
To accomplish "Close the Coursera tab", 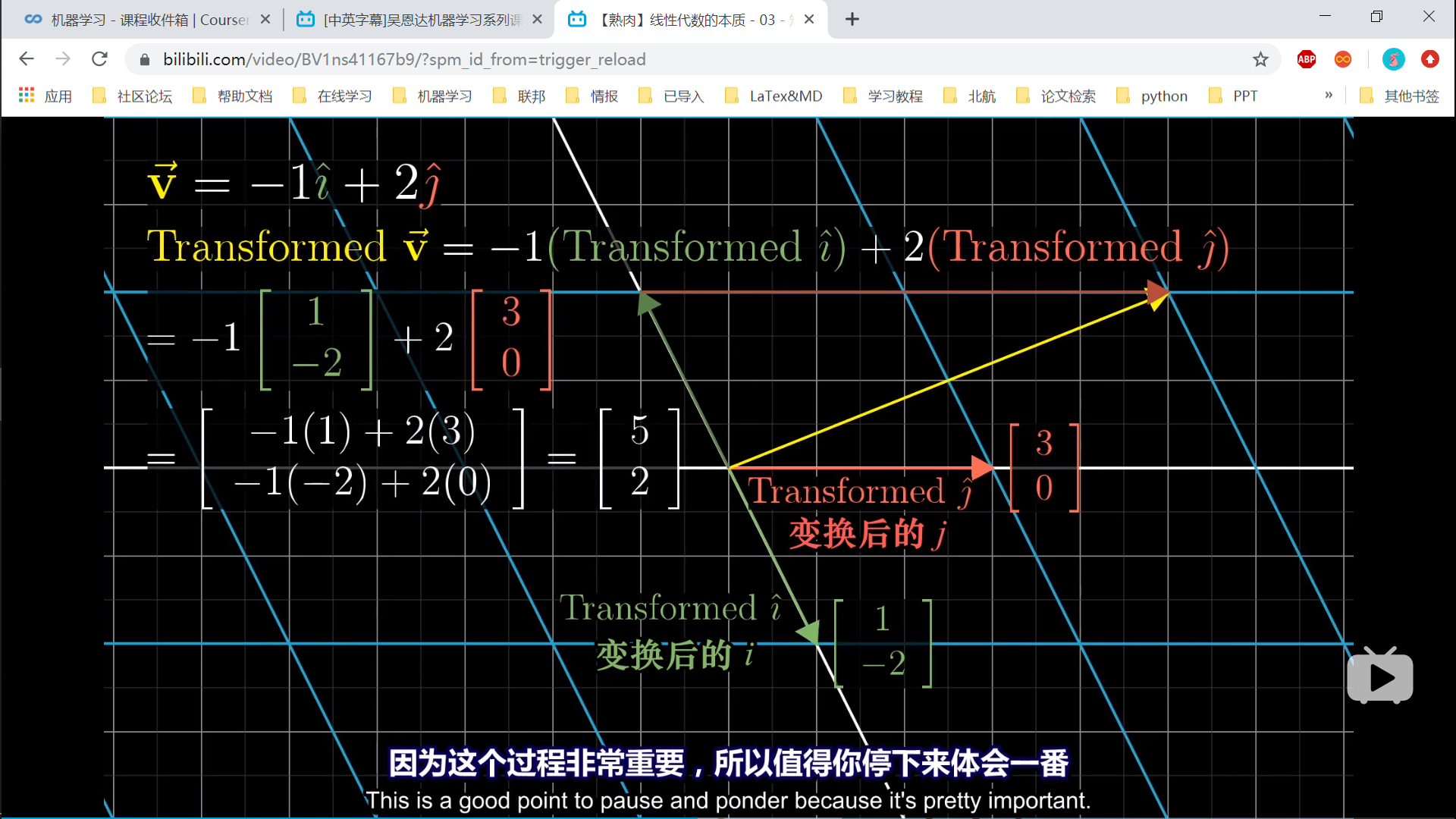I will (265, 19).
